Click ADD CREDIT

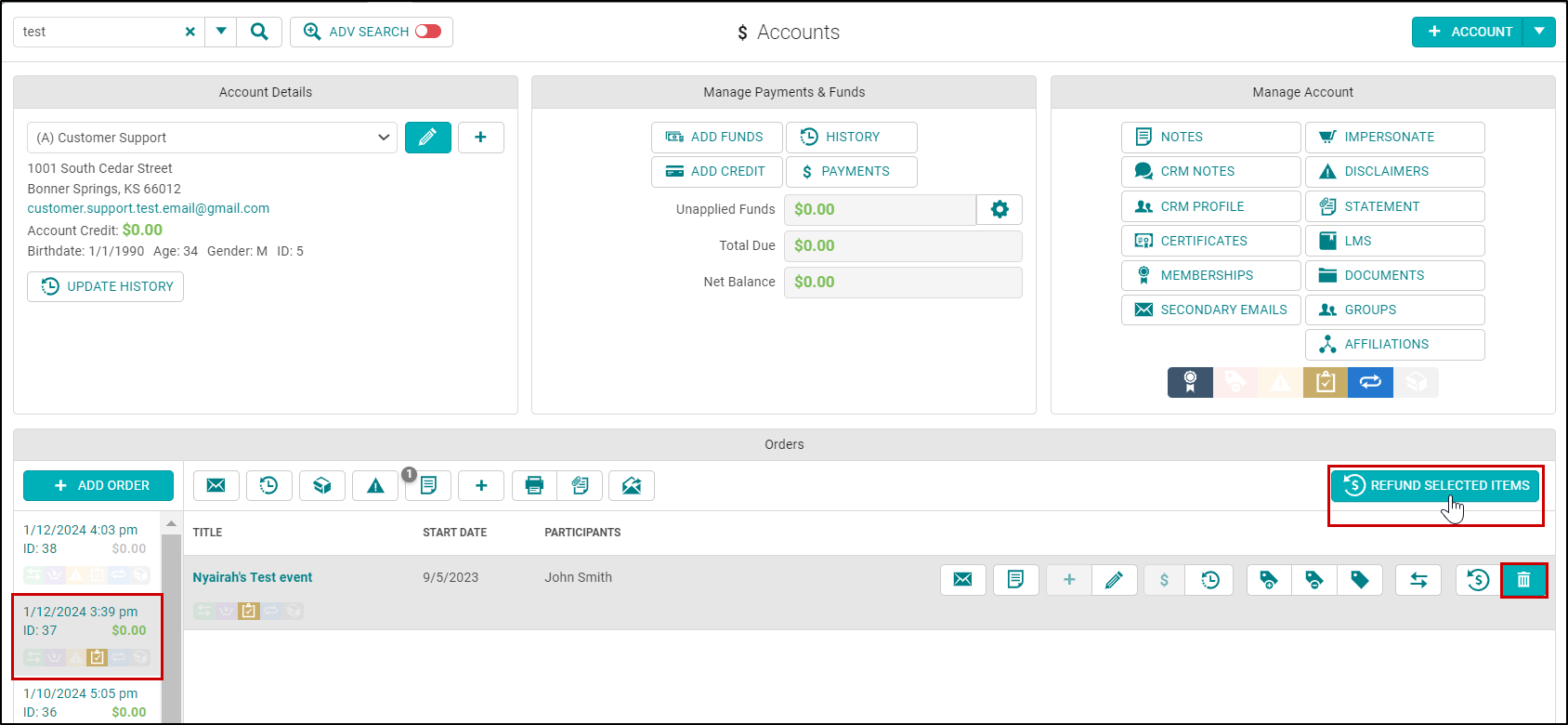point(716,172)
